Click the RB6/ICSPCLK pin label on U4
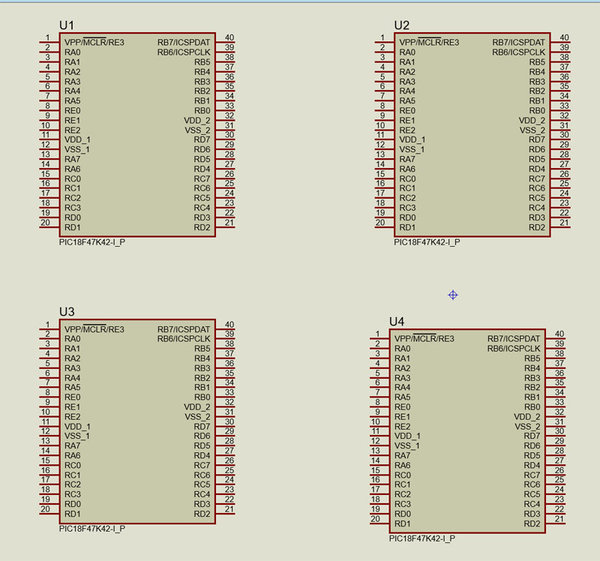The width and height of the screenshot is (600, 561). tap(514, 349)
